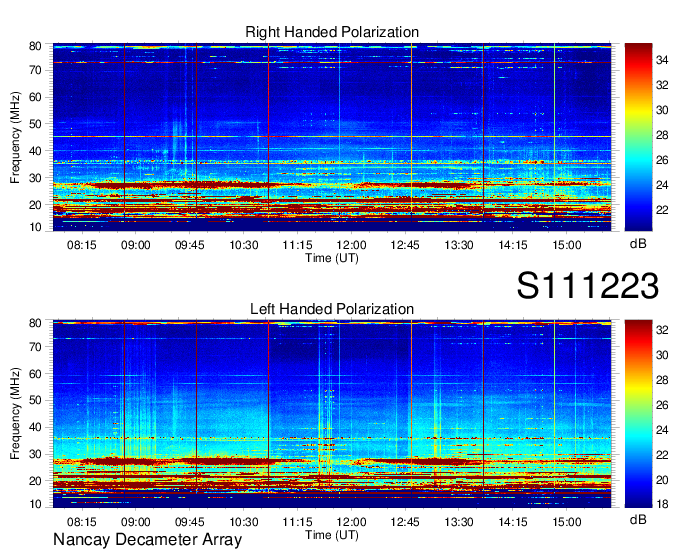Select the S111223 observation label

point(588,286)
